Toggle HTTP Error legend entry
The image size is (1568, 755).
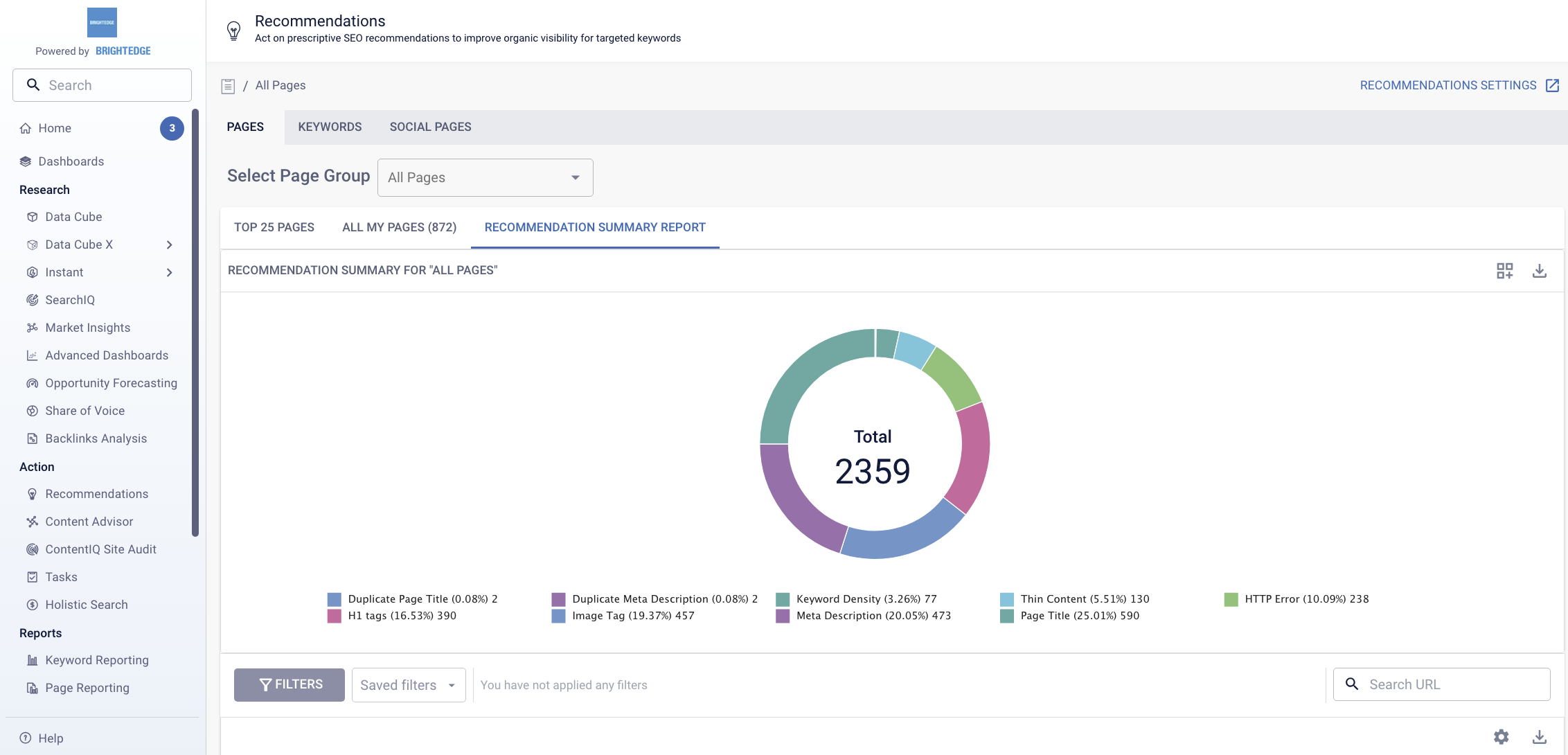[1306, 599]
